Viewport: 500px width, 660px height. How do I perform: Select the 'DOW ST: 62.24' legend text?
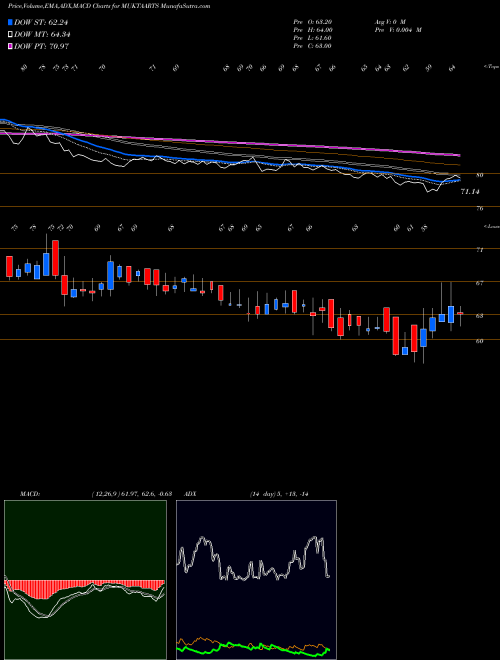41,22
